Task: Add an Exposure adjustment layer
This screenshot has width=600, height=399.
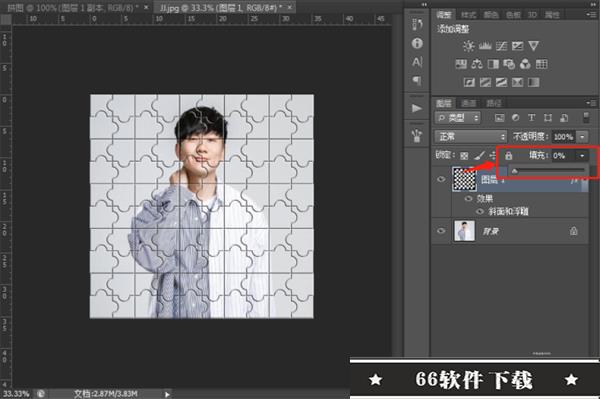Action: (x=517, y=46)
